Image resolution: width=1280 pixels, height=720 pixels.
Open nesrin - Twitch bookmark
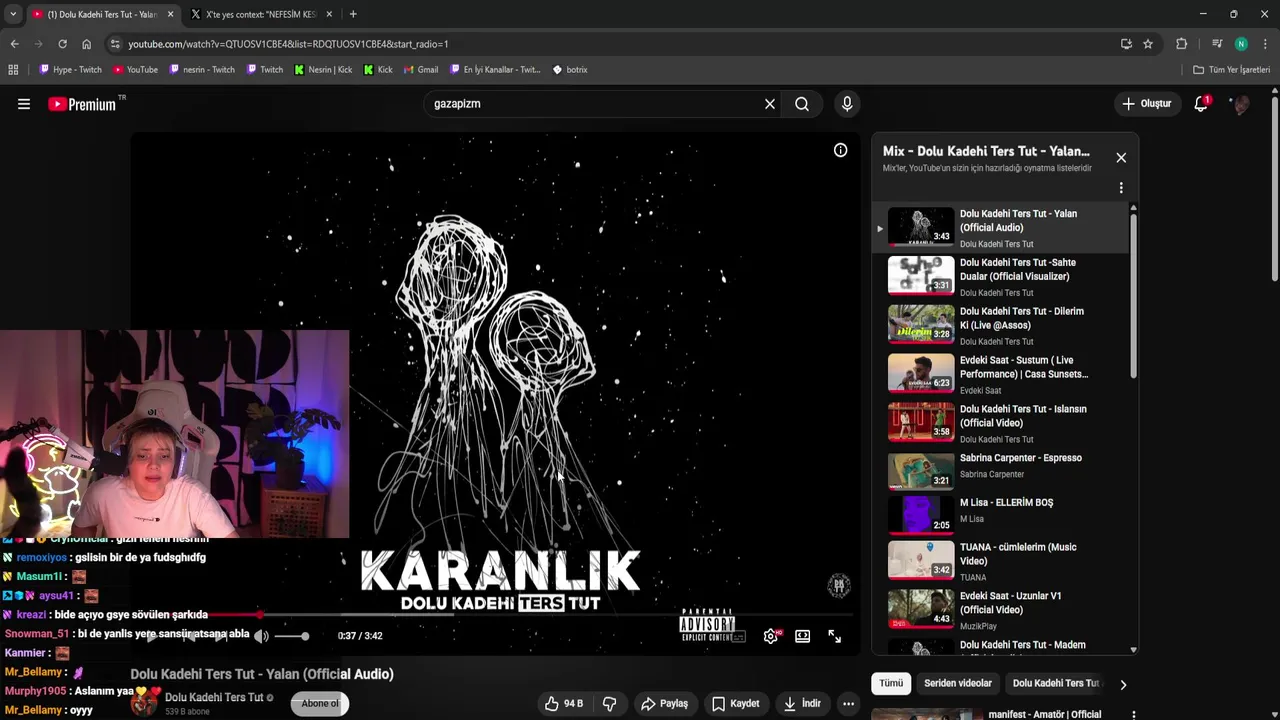point(202,70)
